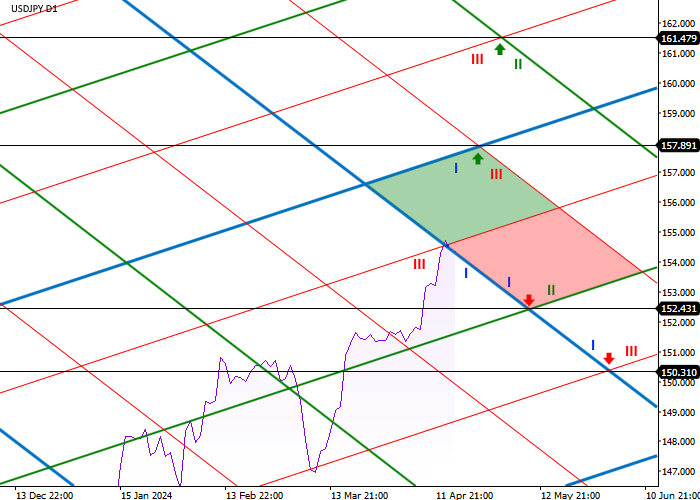This screenshot has height=500, width=700.
Task: Click the 153.000 price axis value
Action: pyautogui.click(x=680, y=292)
